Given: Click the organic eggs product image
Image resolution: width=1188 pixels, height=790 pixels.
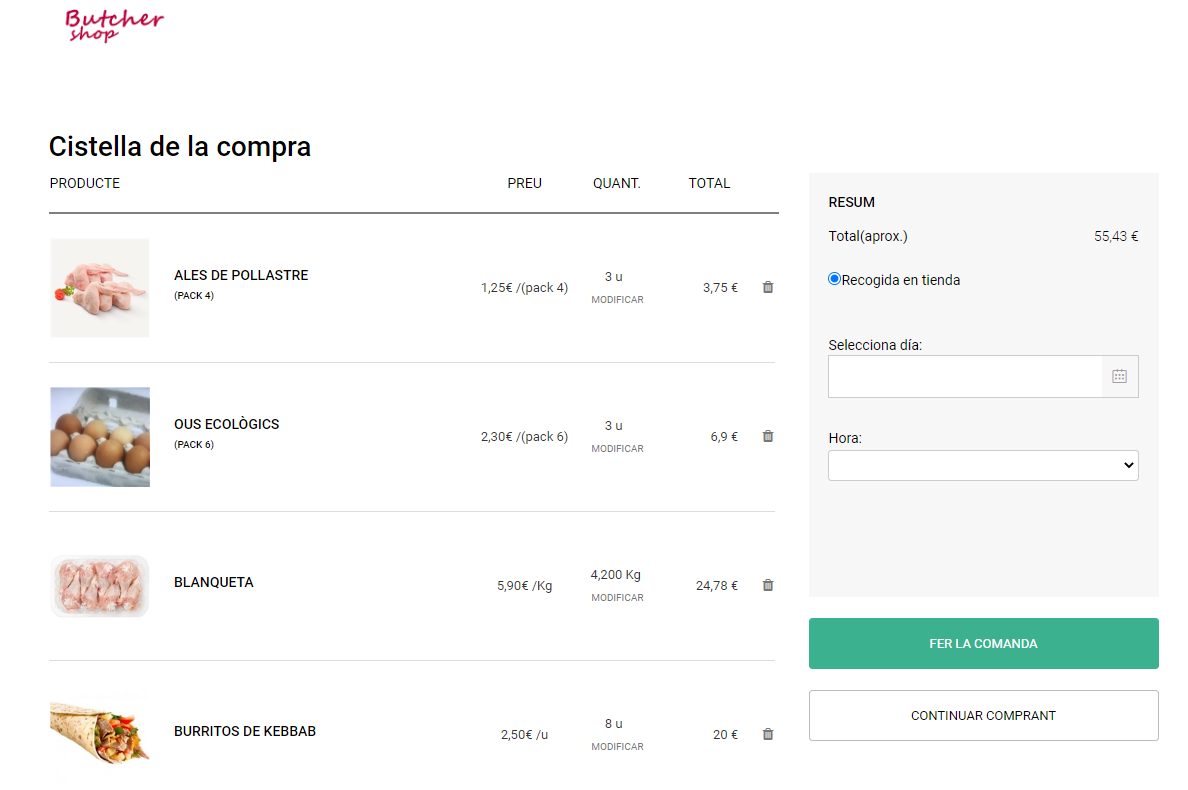Looking at the screenshot, I should point(100,437).
